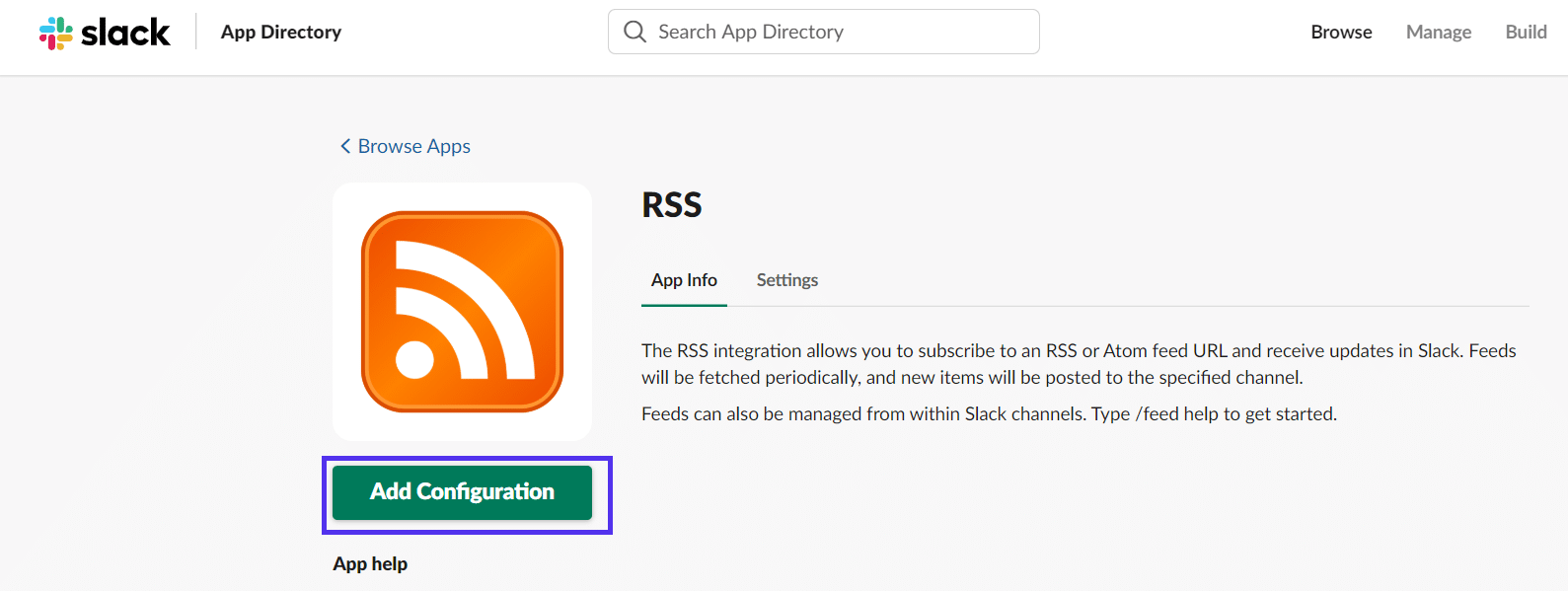Click the App help heading

[370, 563]
